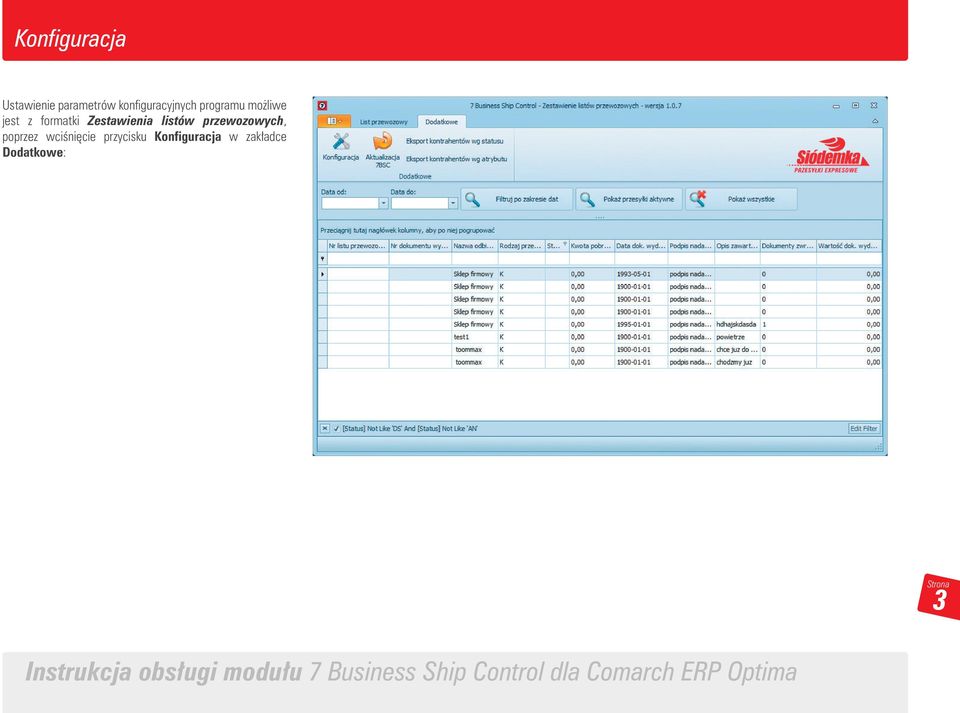Open the Edit Filter dialog
Screen dimensions: 960x713
864,428
